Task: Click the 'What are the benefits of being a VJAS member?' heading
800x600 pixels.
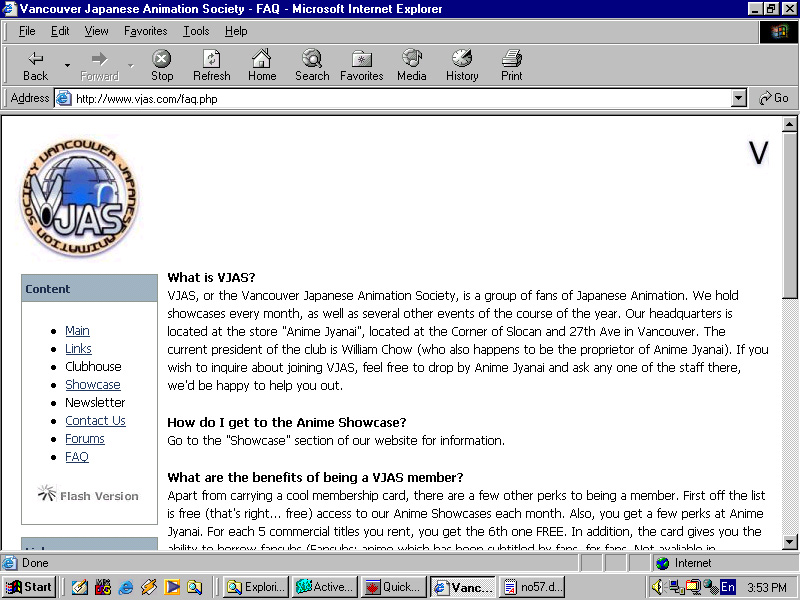Action: pos(315,478)
